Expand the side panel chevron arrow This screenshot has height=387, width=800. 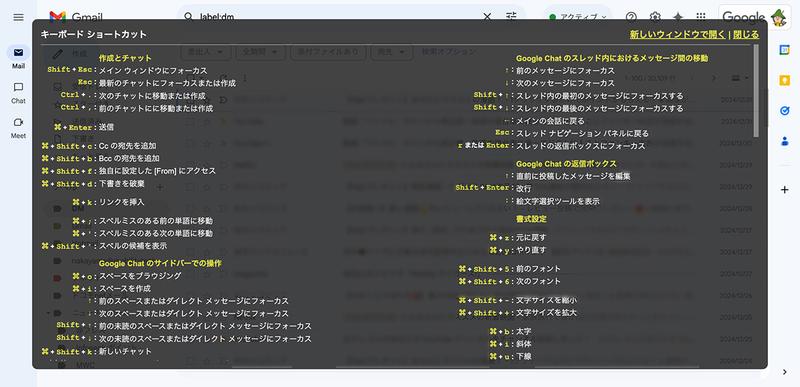[785, 372]
